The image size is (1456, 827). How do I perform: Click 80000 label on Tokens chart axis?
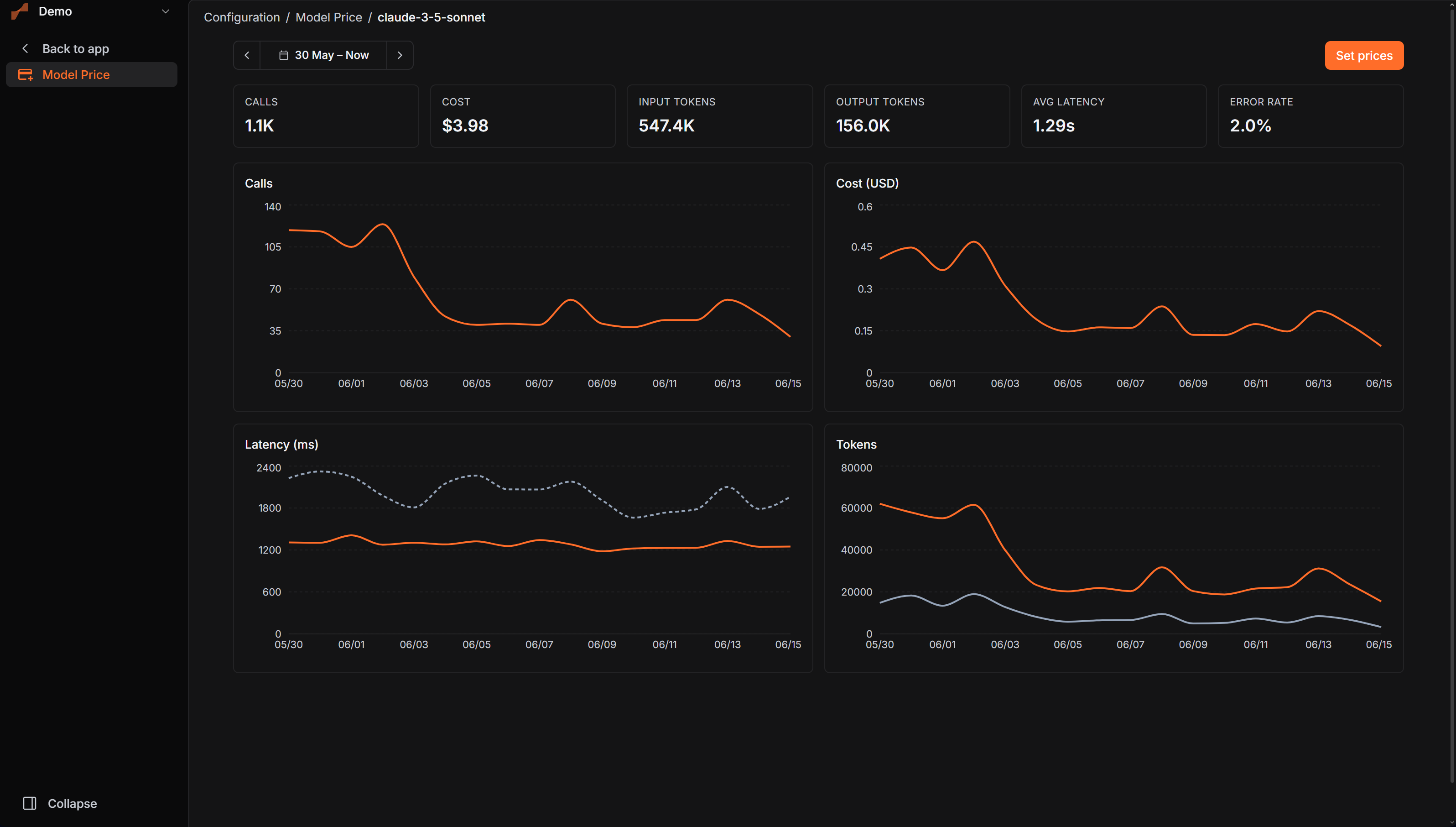[857, 468]
